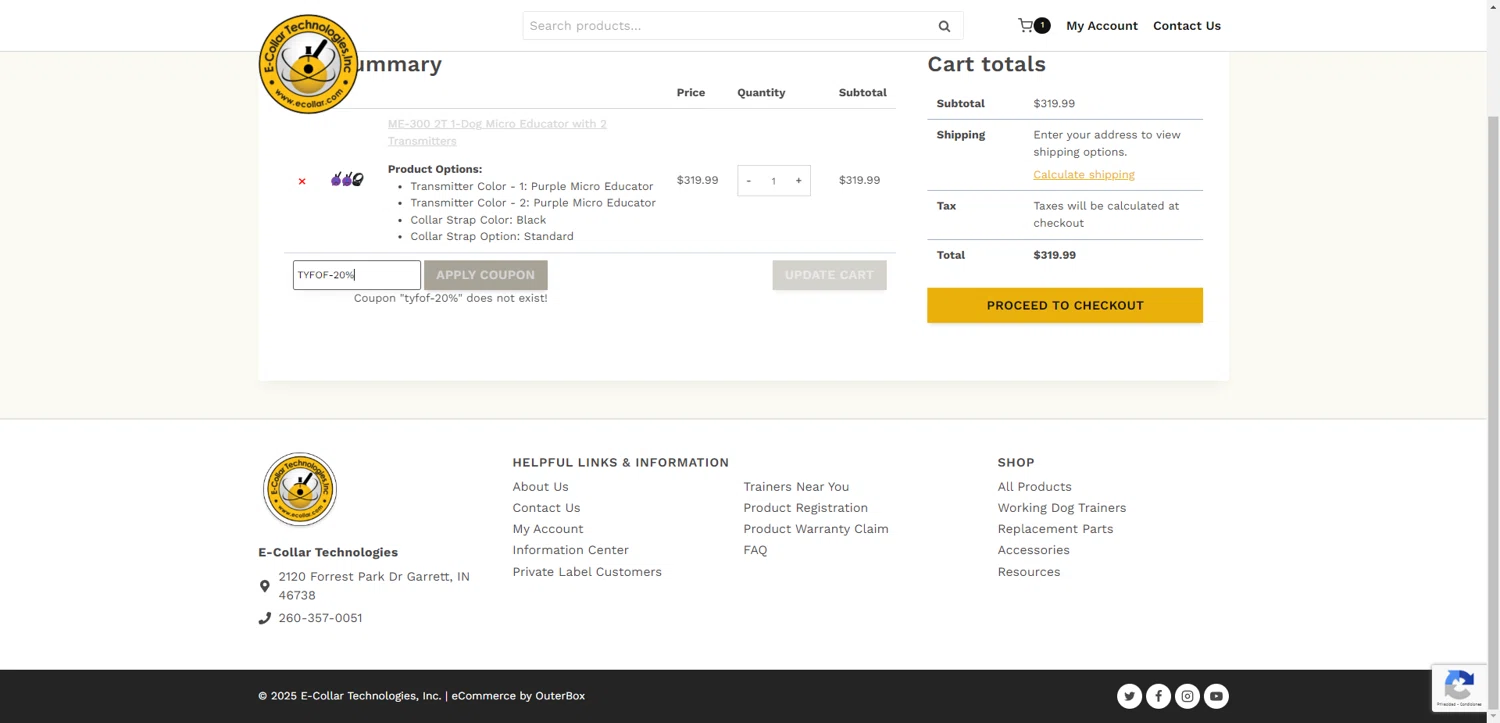Screen dimensions: 1500x723
Task: Browse All Products in Shop
Action: click(x=1034, y=487)
